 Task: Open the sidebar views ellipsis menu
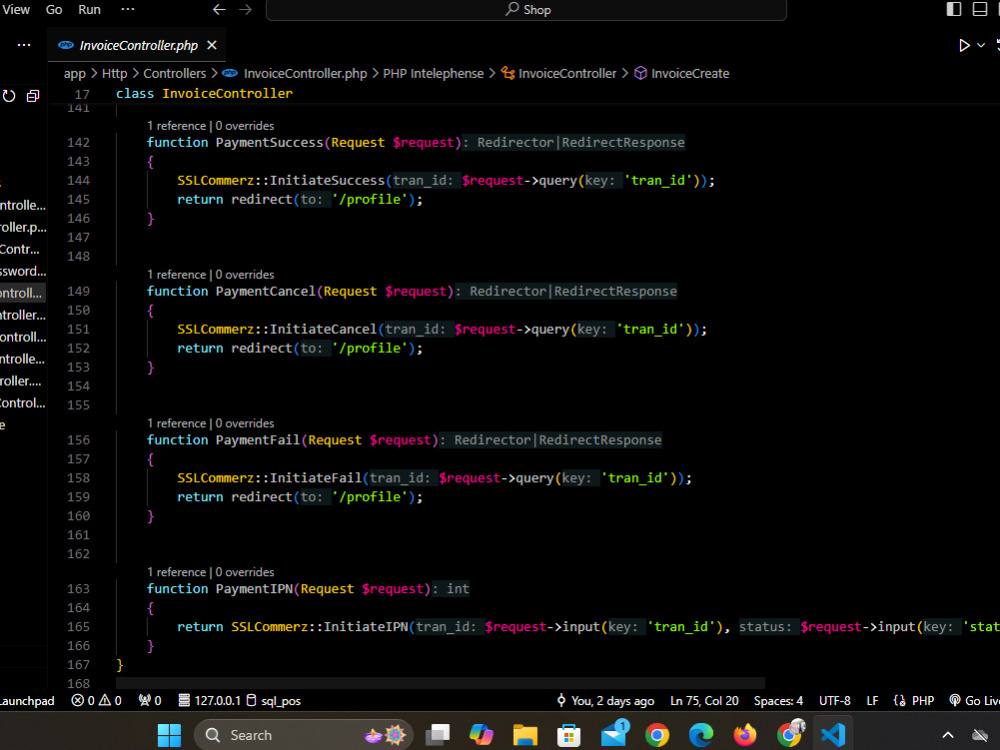tap(24, 45)
